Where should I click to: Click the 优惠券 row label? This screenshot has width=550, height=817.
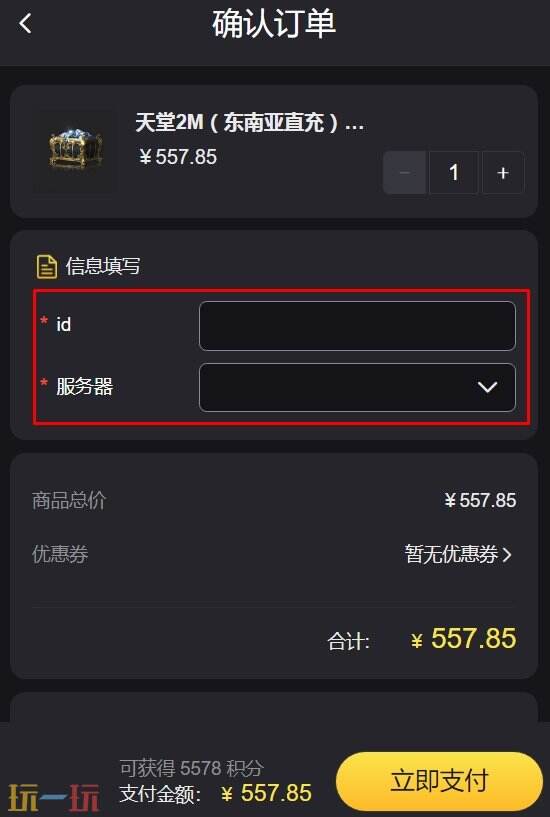click(x=60, y=554)
